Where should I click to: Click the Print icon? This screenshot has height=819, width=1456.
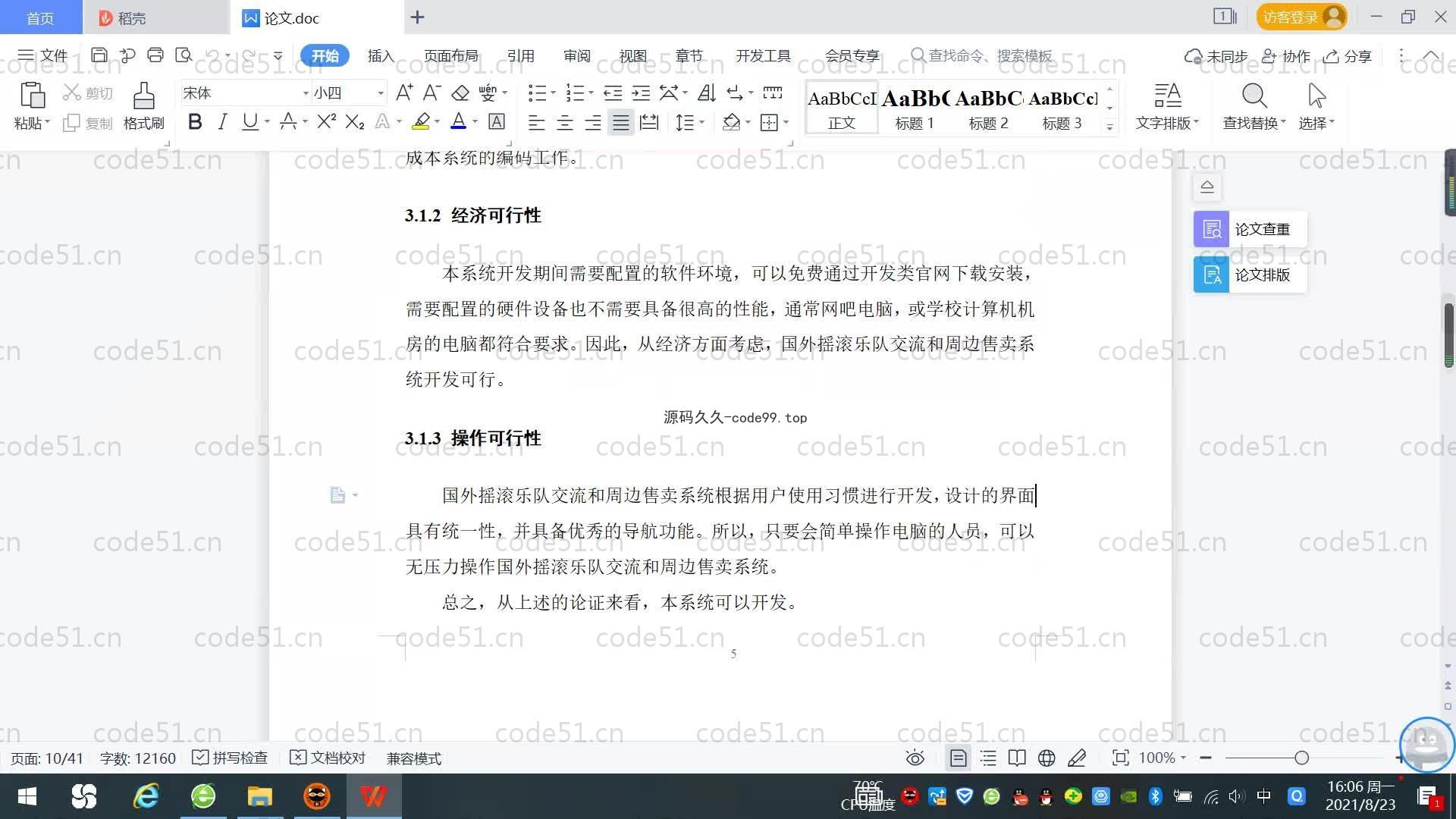click(155, 55)
